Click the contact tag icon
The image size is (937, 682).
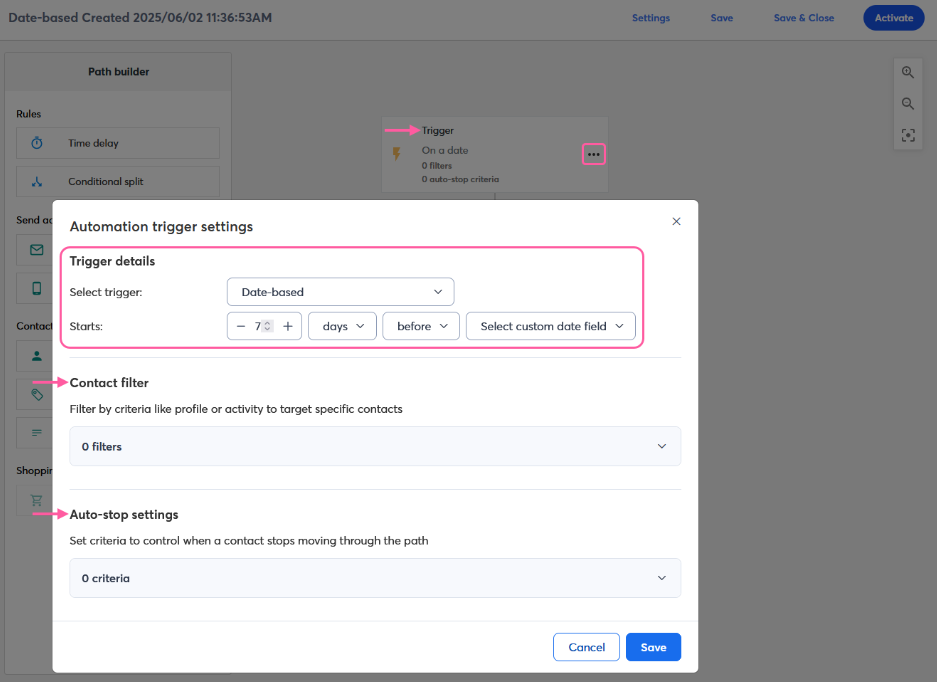(37, 394)
